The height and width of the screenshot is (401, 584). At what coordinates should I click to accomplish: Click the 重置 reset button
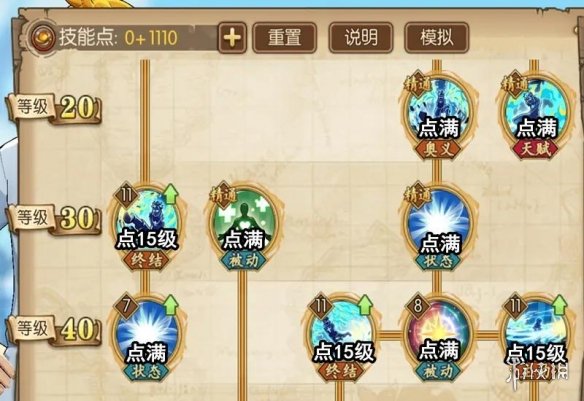click(285, 38)
